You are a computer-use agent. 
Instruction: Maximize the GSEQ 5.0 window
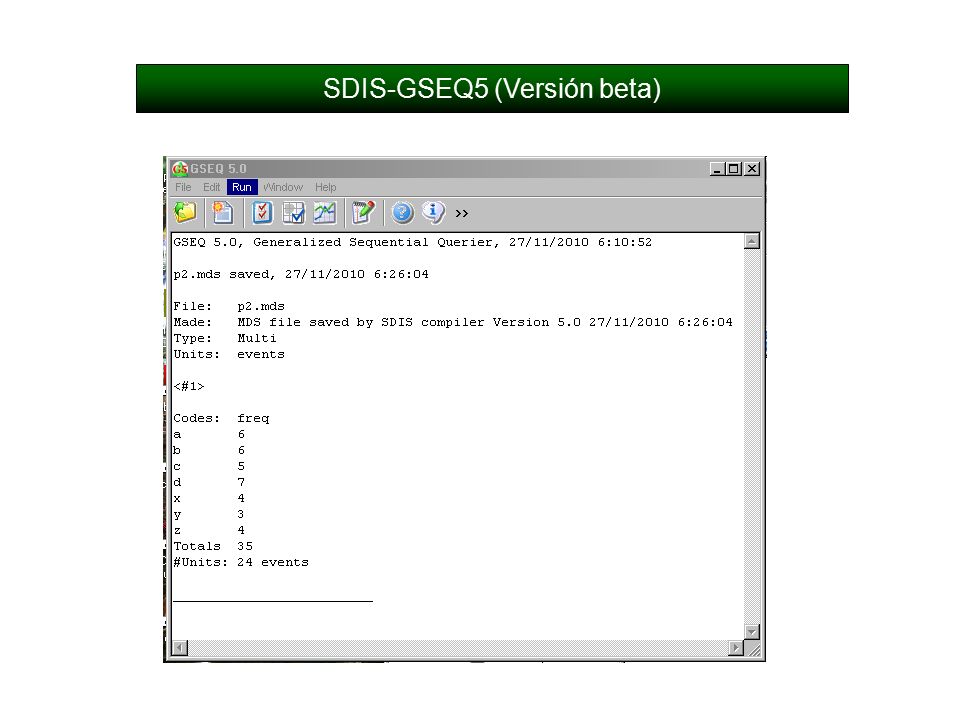(733, 168)
